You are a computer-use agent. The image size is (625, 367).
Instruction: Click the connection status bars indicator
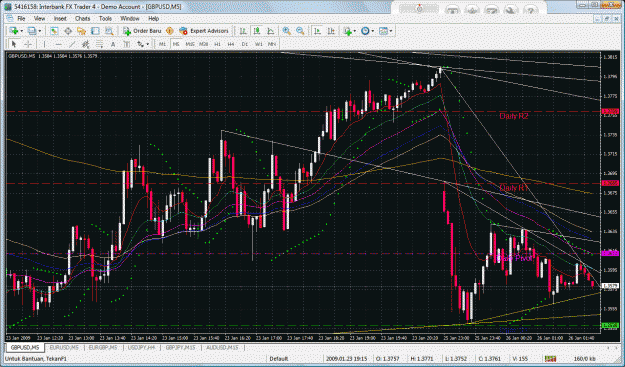click(x=550, y=359)
